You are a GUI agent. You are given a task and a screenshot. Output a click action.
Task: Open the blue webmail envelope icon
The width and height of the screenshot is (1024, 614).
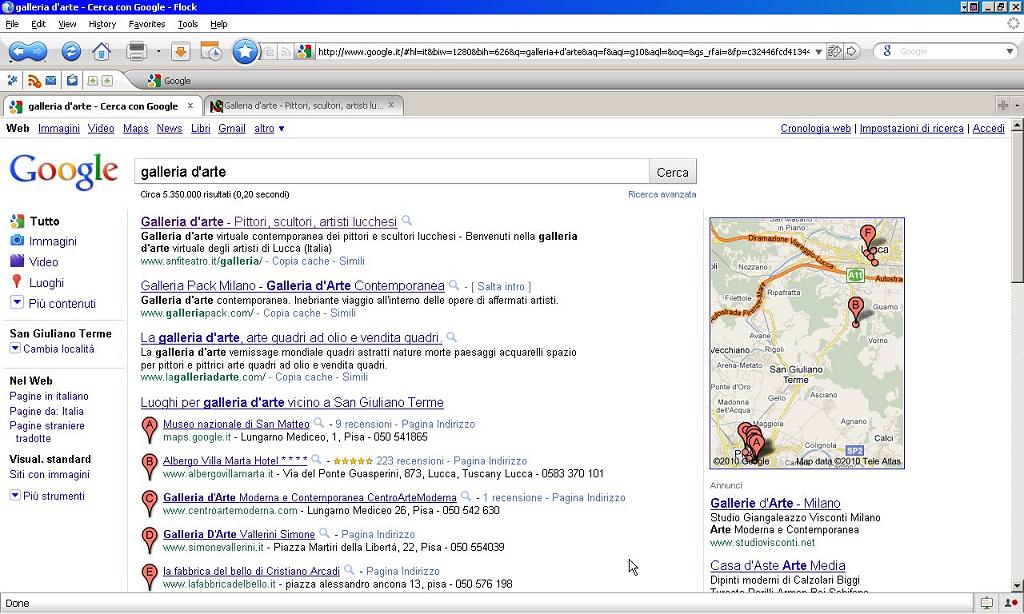pos(51,80)
